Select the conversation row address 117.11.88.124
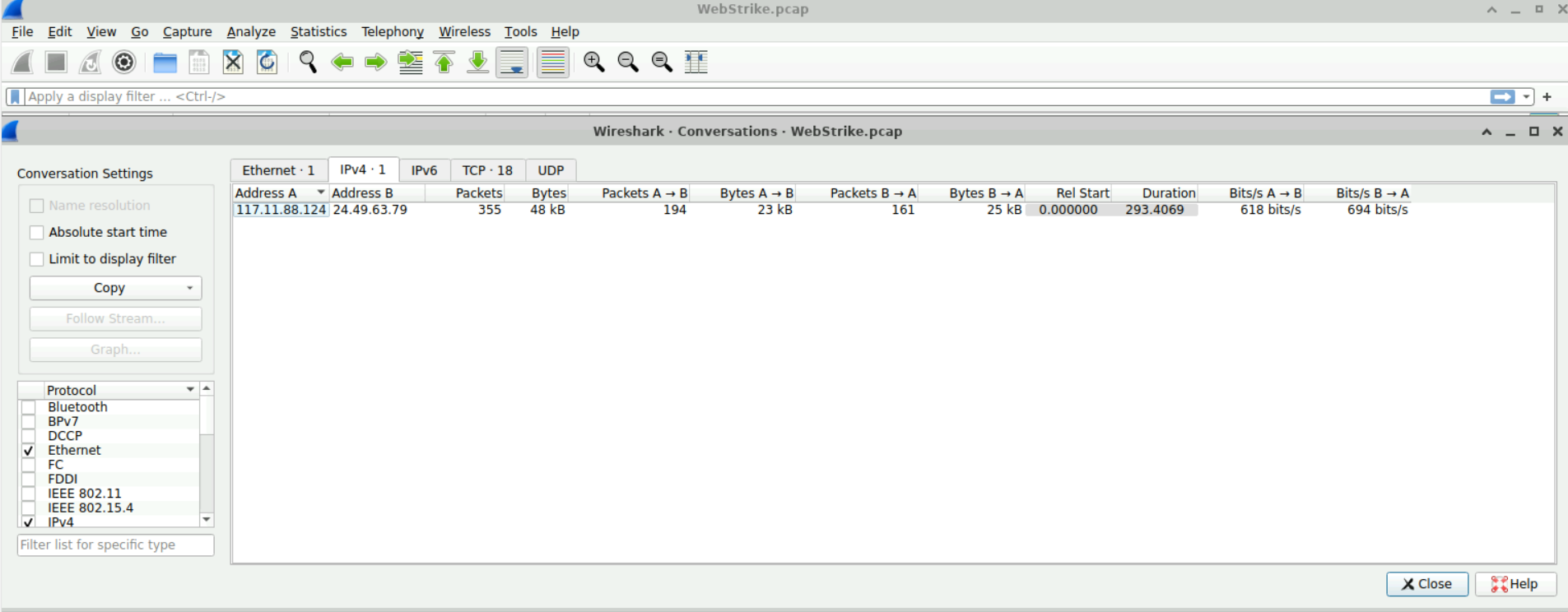Viewport: 1568px width, 612px height. coord(281,210)
